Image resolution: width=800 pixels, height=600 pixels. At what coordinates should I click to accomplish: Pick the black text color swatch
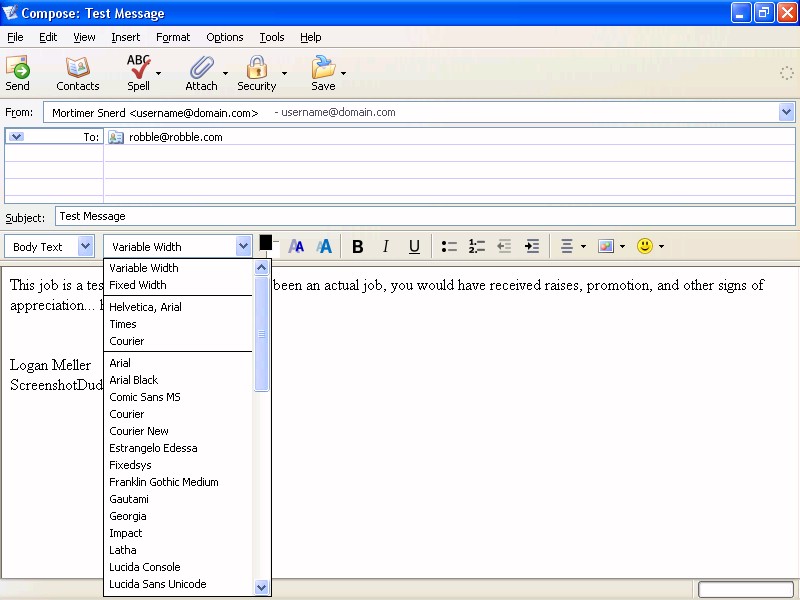coord(265,242)
